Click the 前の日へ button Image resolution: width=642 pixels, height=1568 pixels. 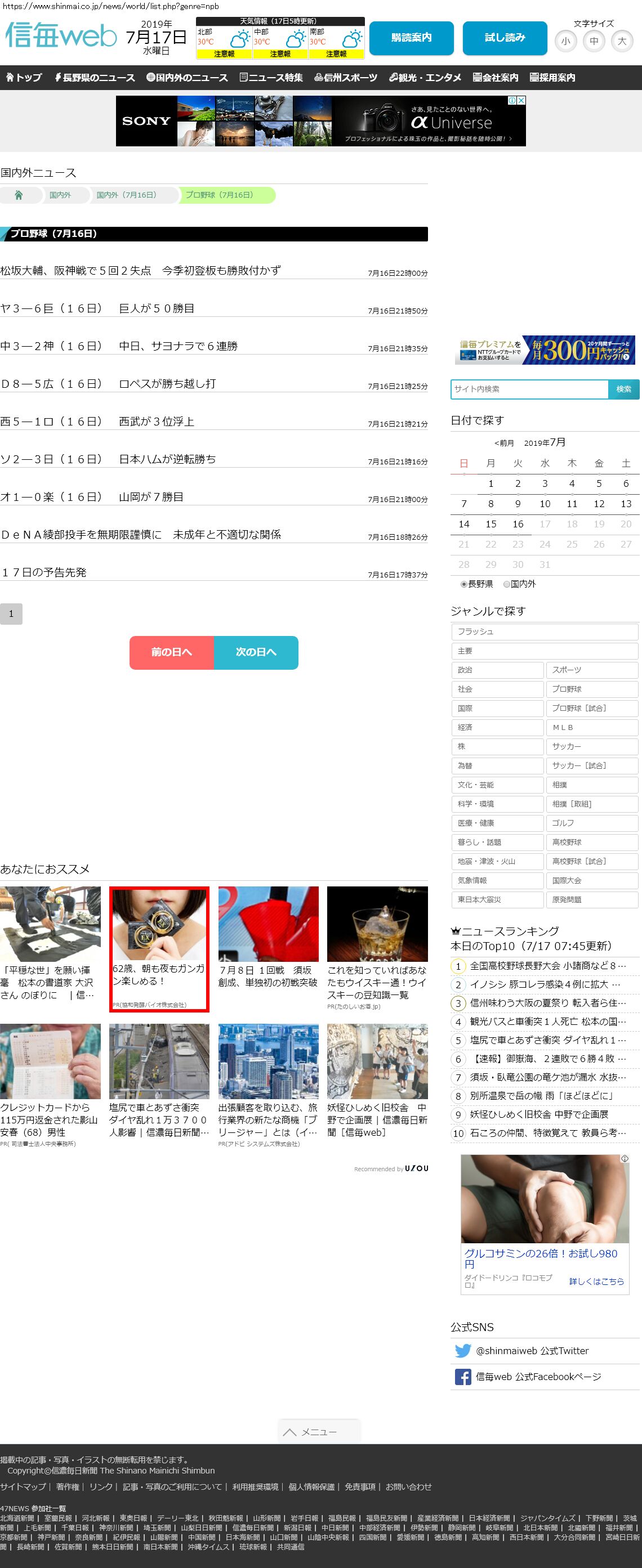click(171, 652)
